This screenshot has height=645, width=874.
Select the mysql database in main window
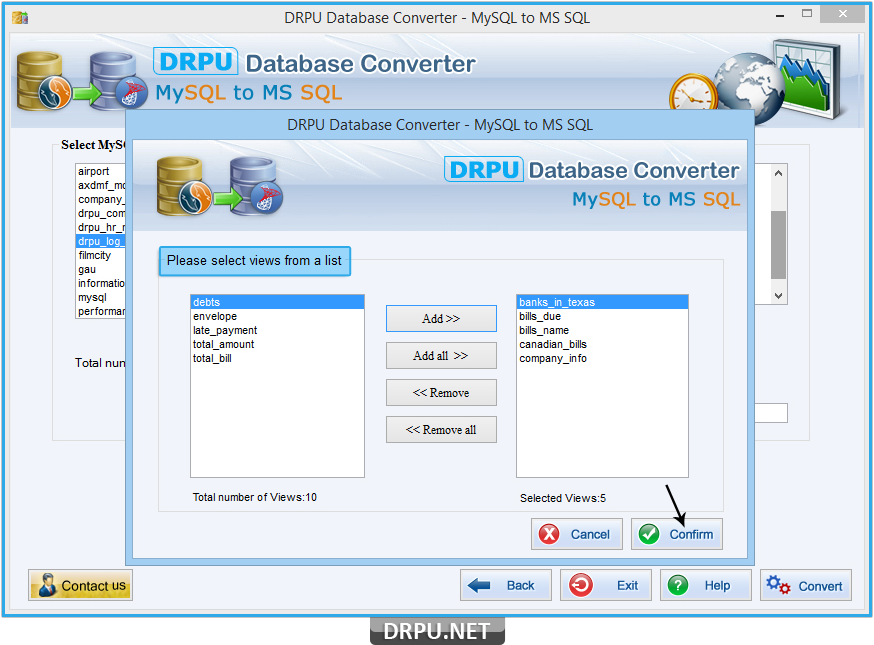(100, 297)
